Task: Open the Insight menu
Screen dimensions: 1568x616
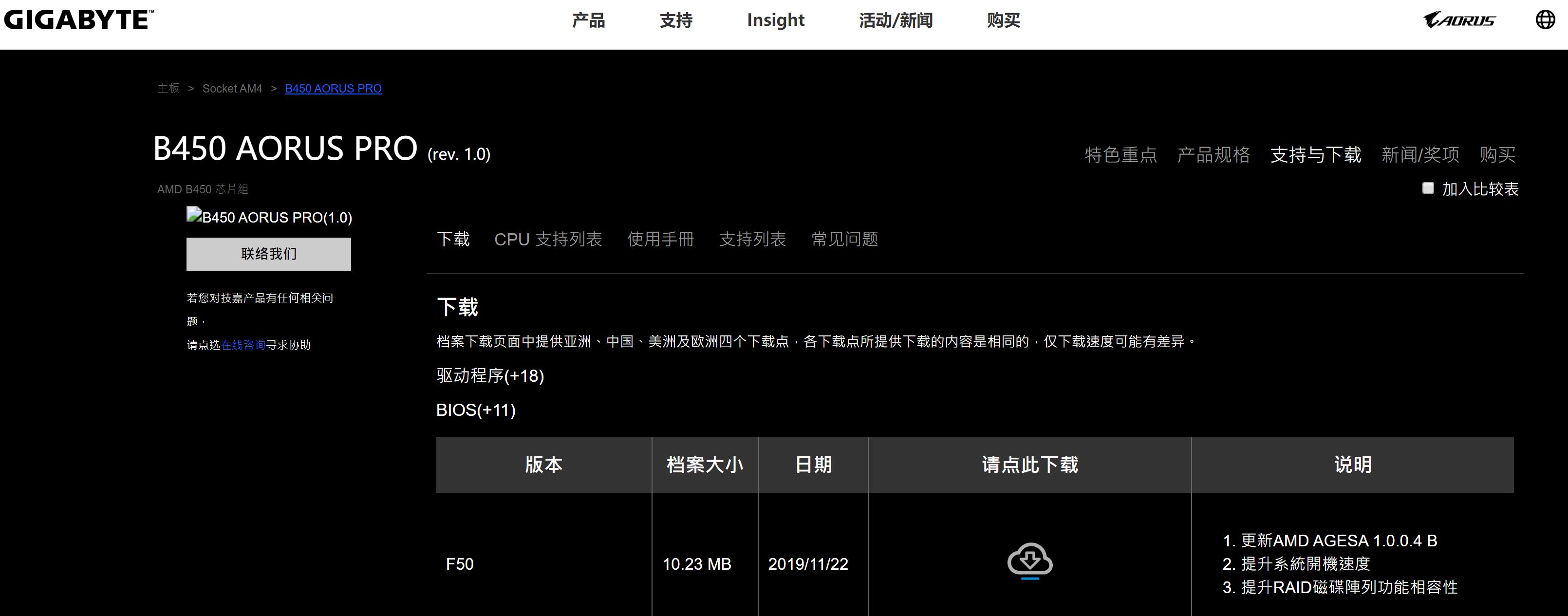Action: pos(775,20)
